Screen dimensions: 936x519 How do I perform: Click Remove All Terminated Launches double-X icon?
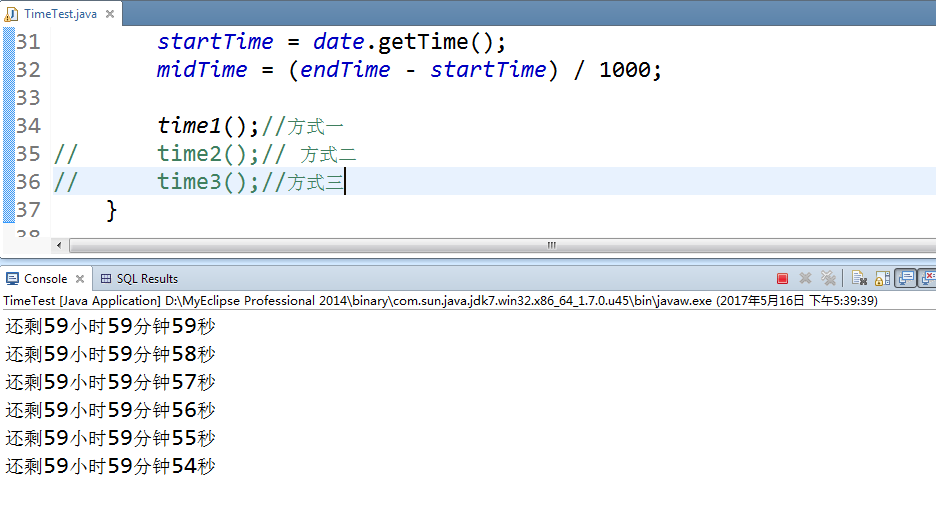click(x=828, y=279)
